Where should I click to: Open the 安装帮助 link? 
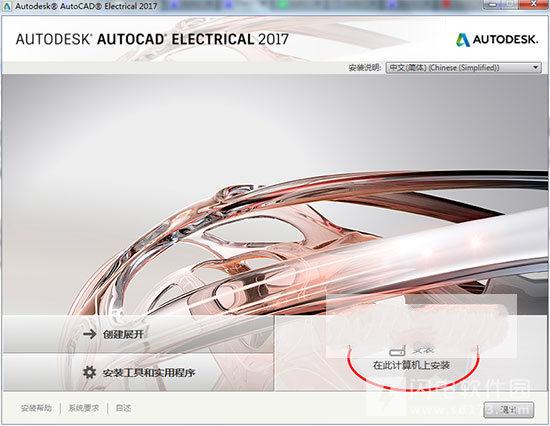tap(36, 408)
